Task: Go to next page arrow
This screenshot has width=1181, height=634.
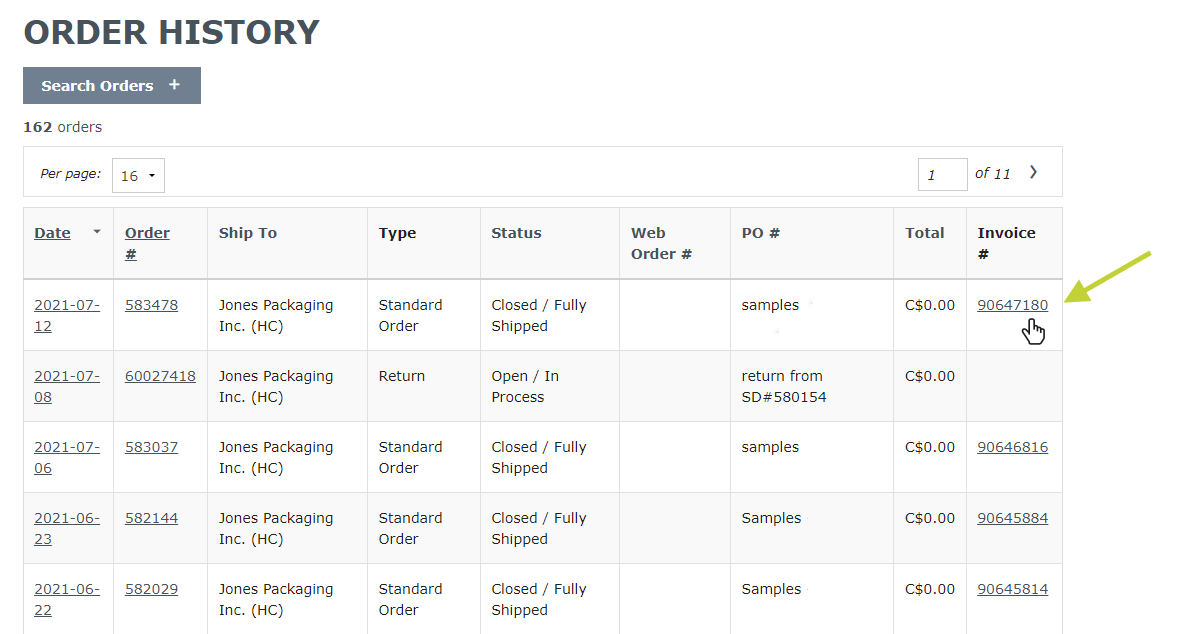Action: (1033, 172)
